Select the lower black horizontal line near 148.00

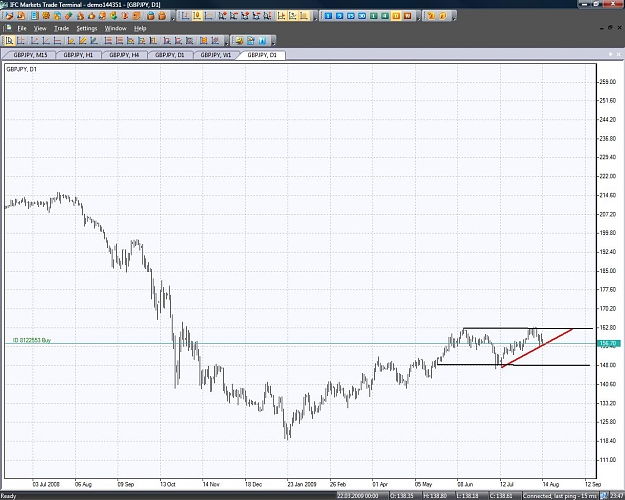click(x=513, y=365)
